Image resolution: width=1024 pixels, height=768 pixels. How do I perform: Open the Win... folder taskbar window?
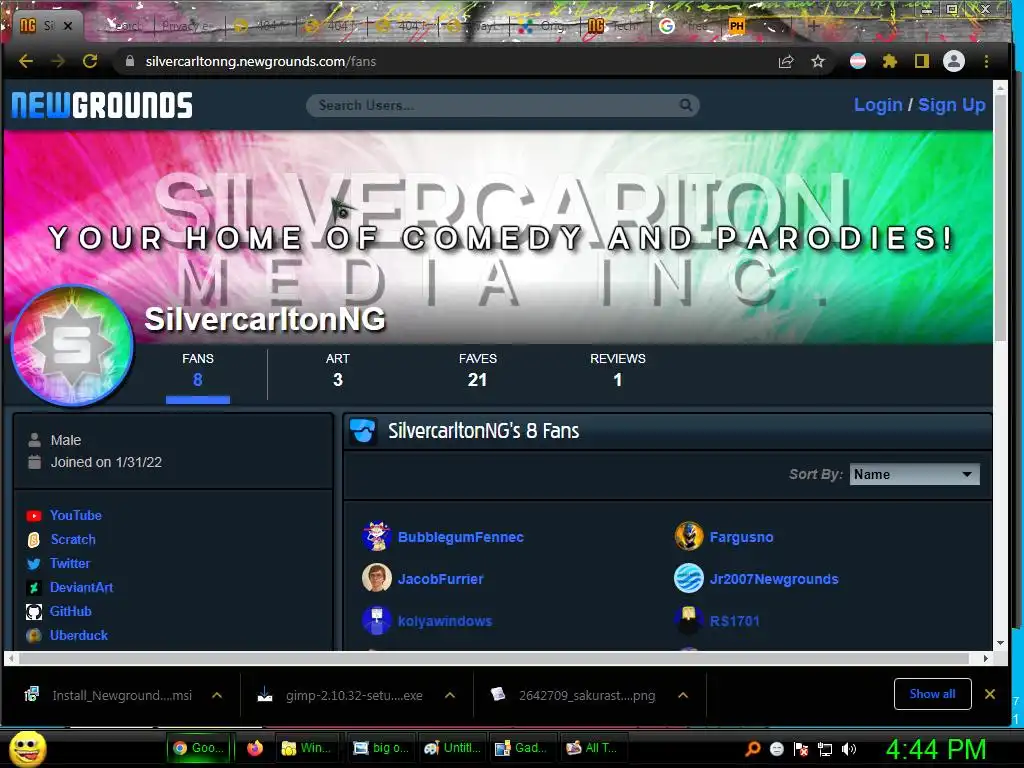pyautogui.click(x=306, y=748)
